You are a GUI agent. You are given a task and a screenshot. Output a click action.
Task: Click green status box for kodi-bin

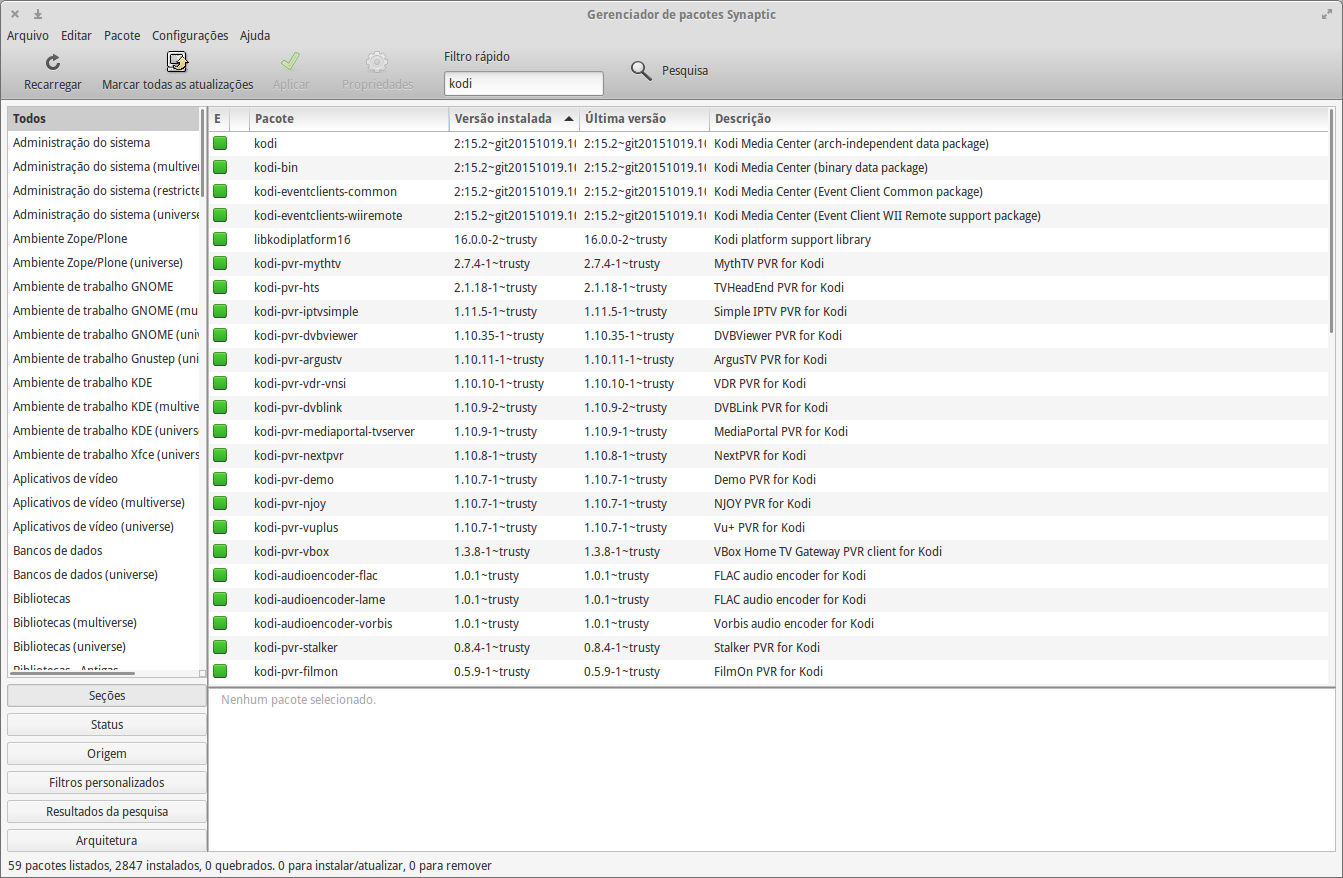click(220, 168)
